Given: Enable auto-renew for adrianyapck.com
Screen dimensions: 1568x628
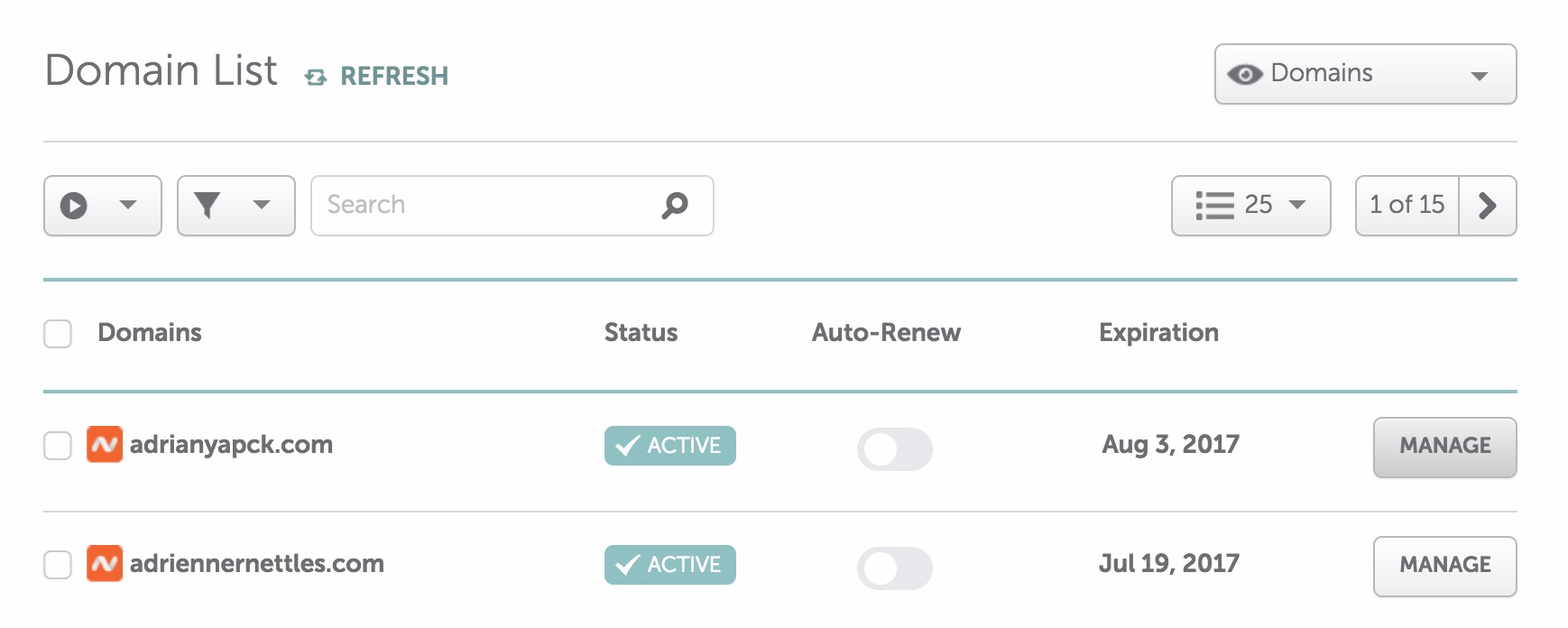Looking at the screenshot, I should [895, 448].
